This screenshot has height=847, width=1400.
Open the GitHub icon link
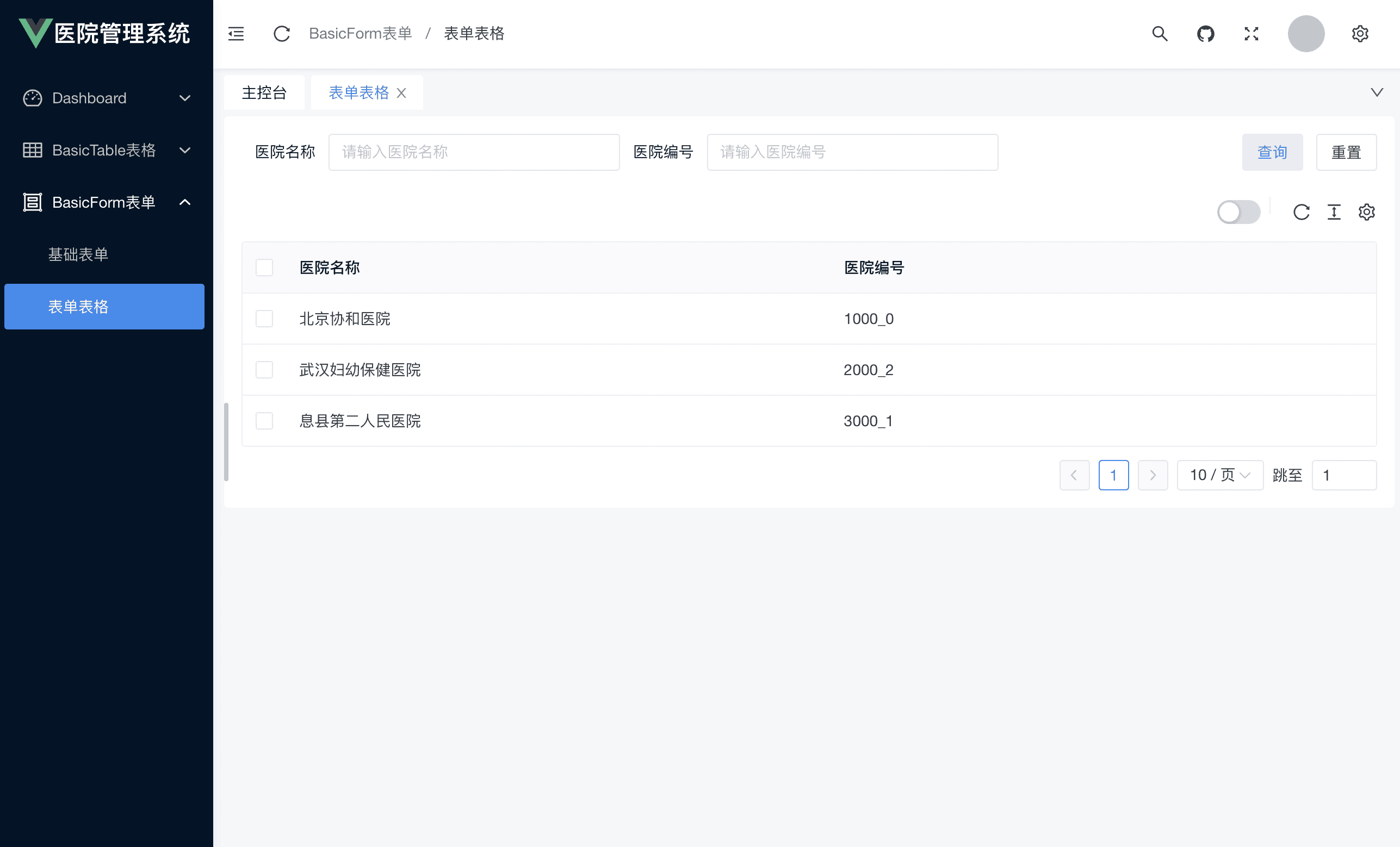(x=1205, y=34)
